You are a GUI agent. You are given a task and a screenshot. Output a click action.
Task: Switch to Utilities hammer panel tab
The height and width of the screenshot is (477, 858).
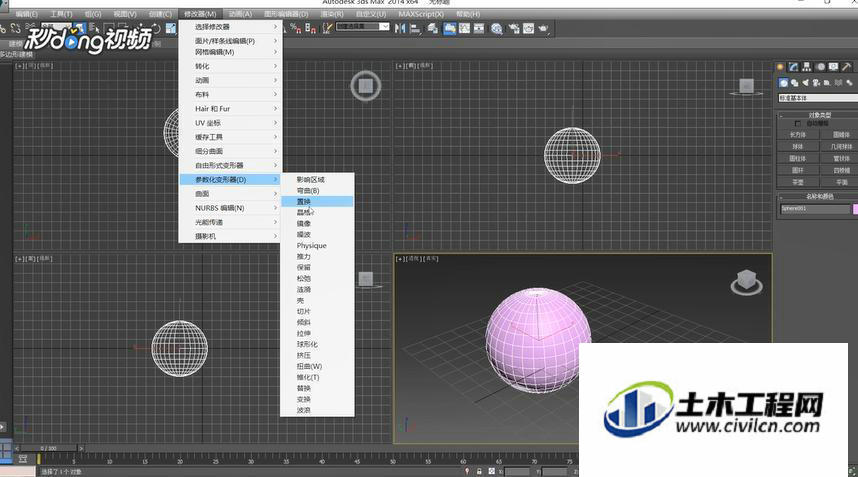pos(847,67)
